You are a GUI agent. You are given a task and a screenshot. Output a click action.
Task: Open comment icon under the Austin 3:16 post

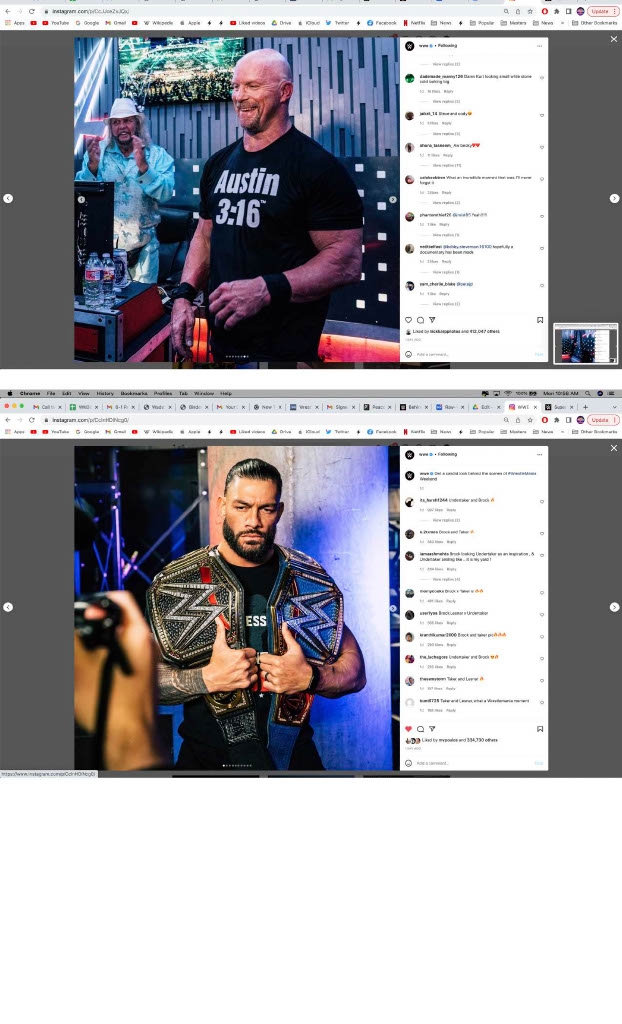[420, 320]
